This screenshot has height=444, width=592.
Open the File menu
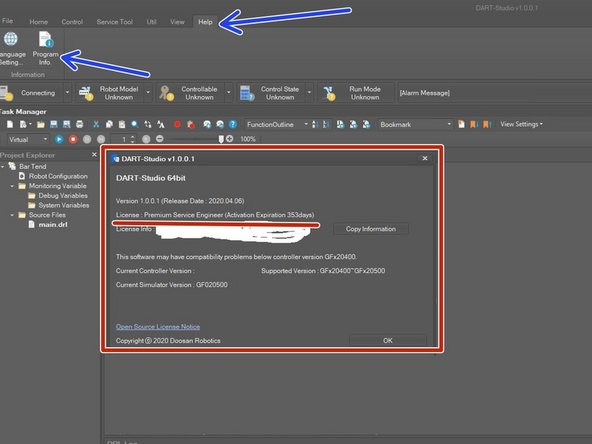pyautogui.click(x=7, y=22)
